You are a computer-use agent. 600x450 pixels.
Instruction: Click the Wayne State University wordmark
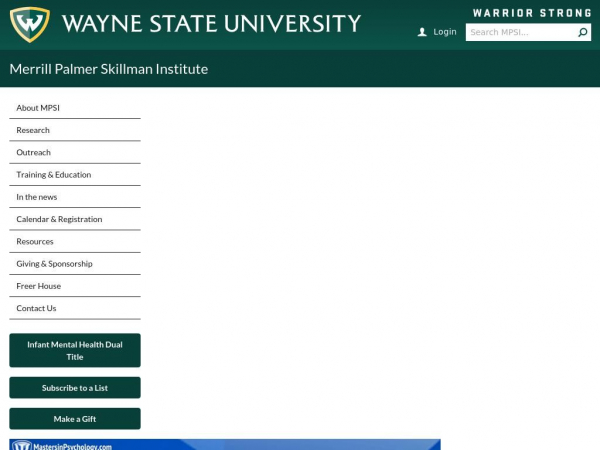click(212, 24)
